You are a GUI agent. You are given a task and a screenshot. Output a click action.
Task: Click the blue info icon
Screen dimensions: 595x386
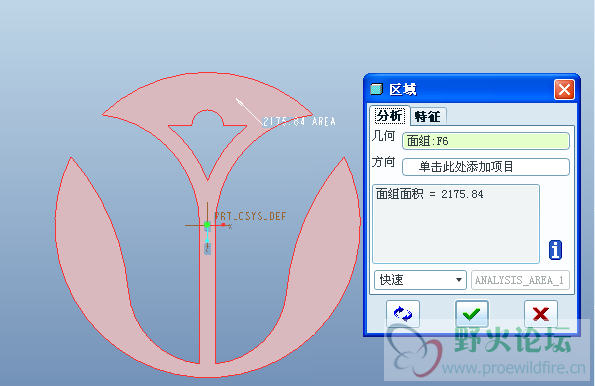555,250
